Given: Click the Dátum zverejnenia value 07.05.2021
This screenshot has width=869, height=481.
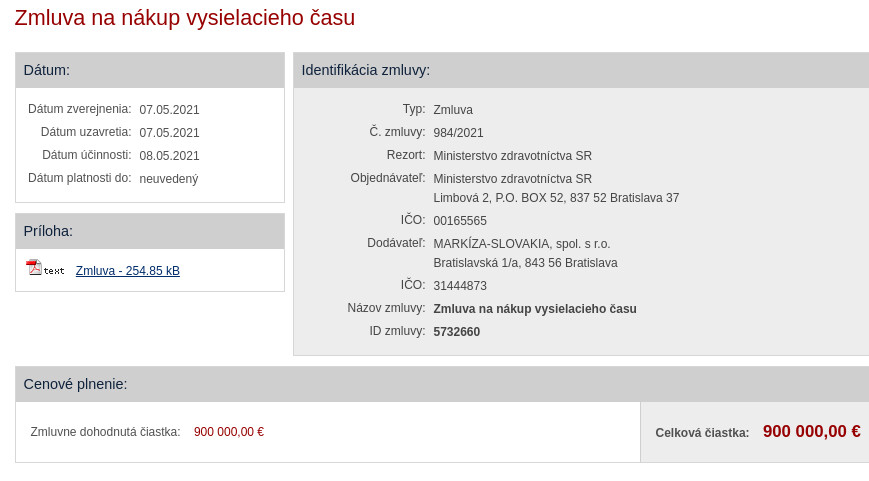Looking at the screenshot, I should 170,110.
